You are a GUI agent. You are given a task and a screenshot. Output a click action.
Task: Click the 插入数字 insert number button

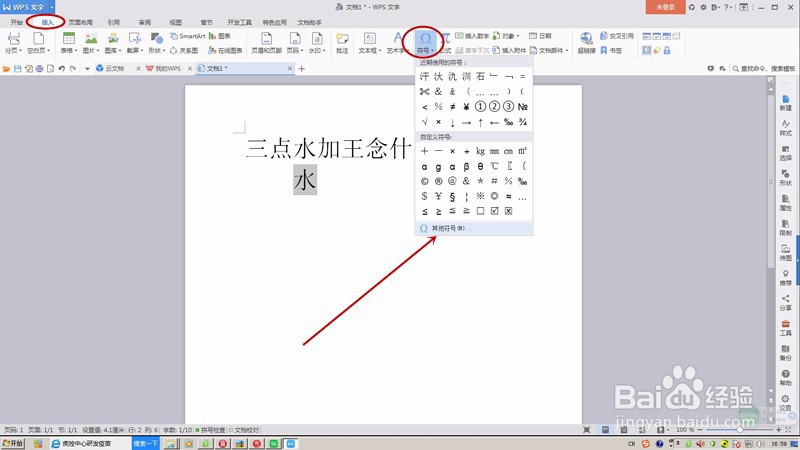[472, 36]
